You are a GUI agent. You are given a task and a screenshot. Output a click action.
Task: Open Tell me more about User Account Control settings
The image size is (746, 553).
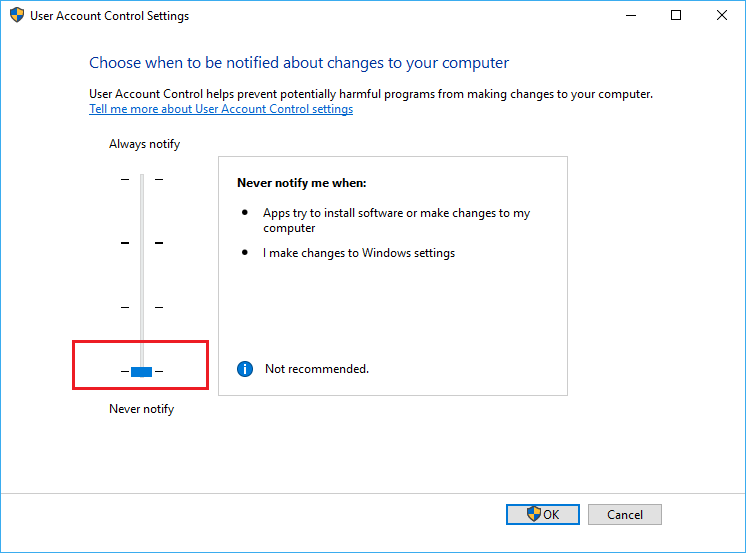pyautogui.click(x=221, y=109)
